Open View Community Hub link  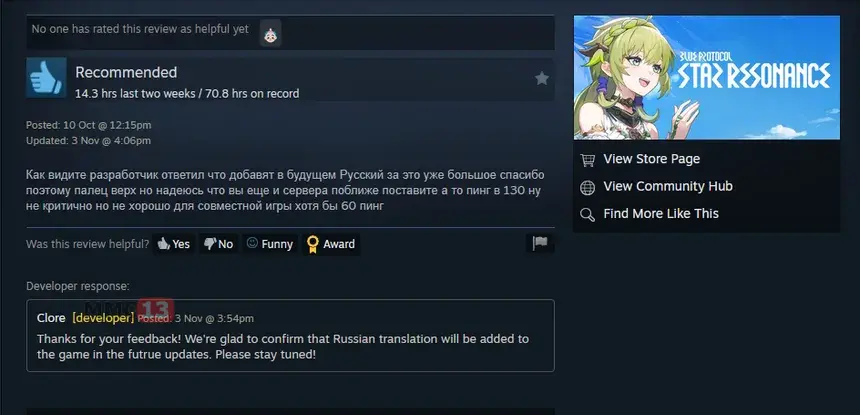668,186
